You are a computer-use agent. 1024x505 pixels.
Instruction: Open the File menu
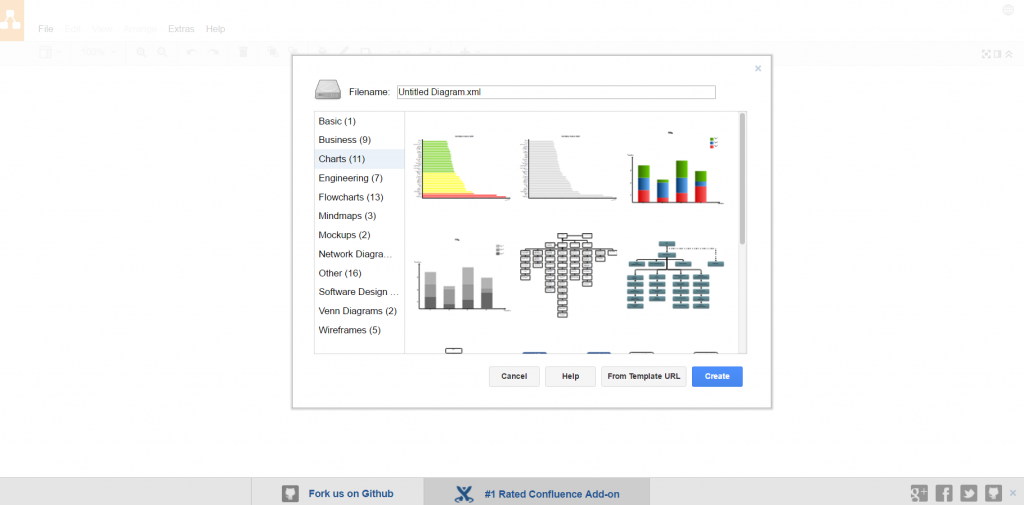[x=46, y=29]
